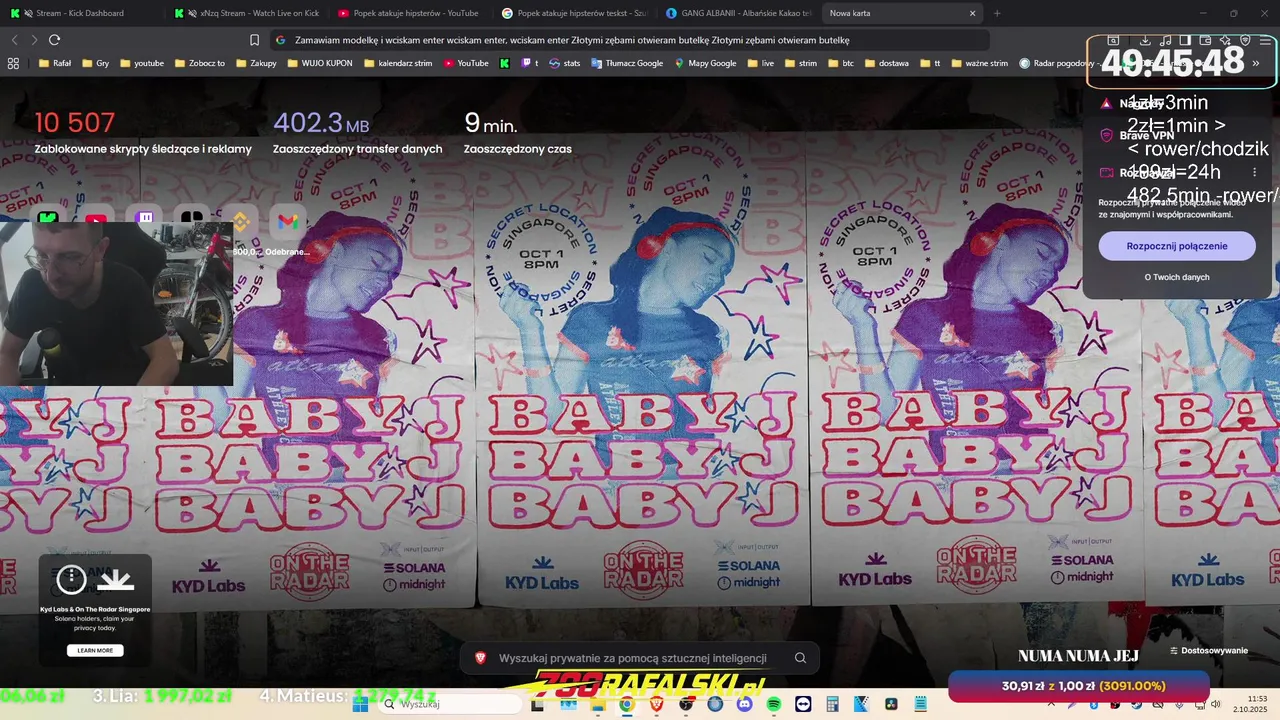Screen dimensions: 1280x720
Task: Click Rozpocznij połączenie button
Action: coord(1177,245)
